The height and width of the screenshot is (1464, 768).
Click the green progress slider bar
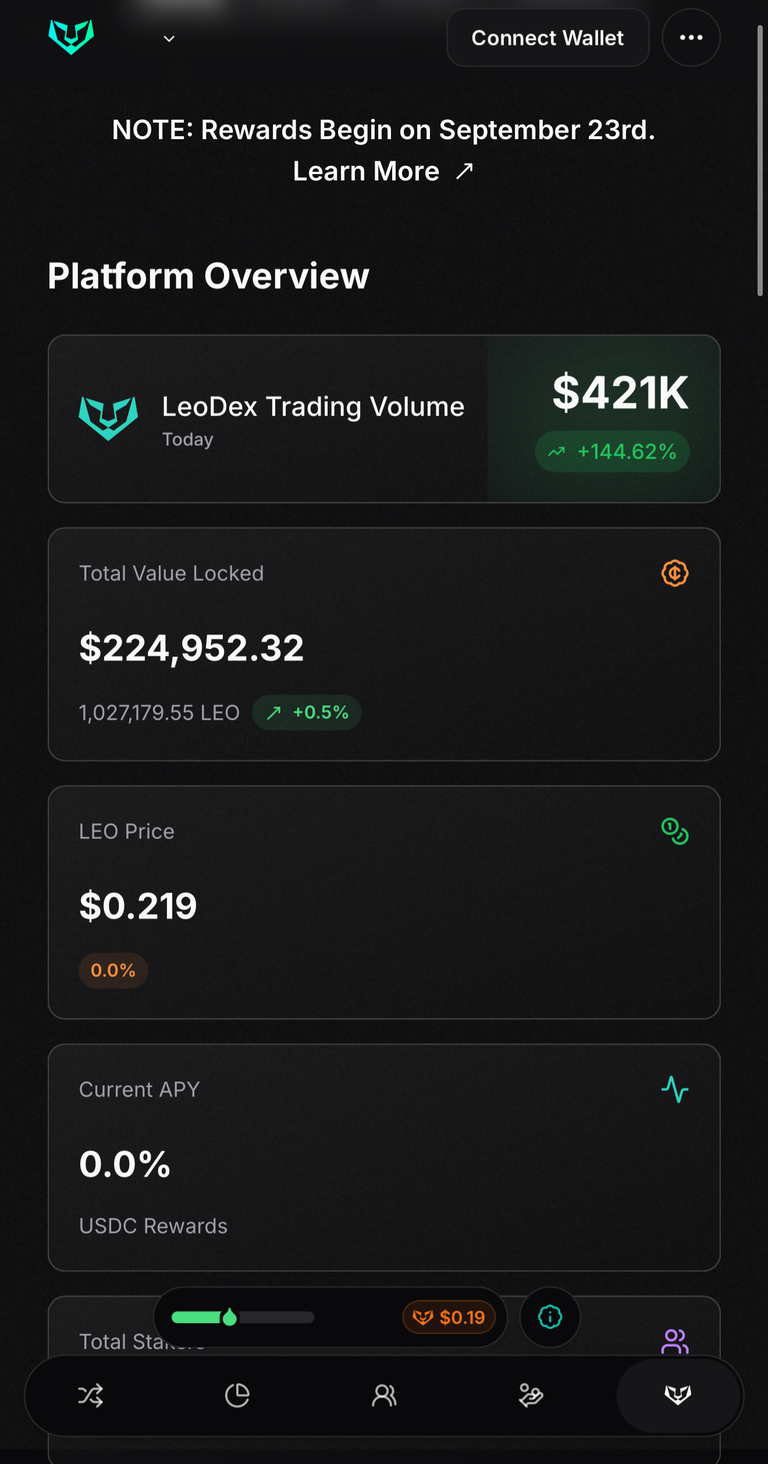(243, 1317)
